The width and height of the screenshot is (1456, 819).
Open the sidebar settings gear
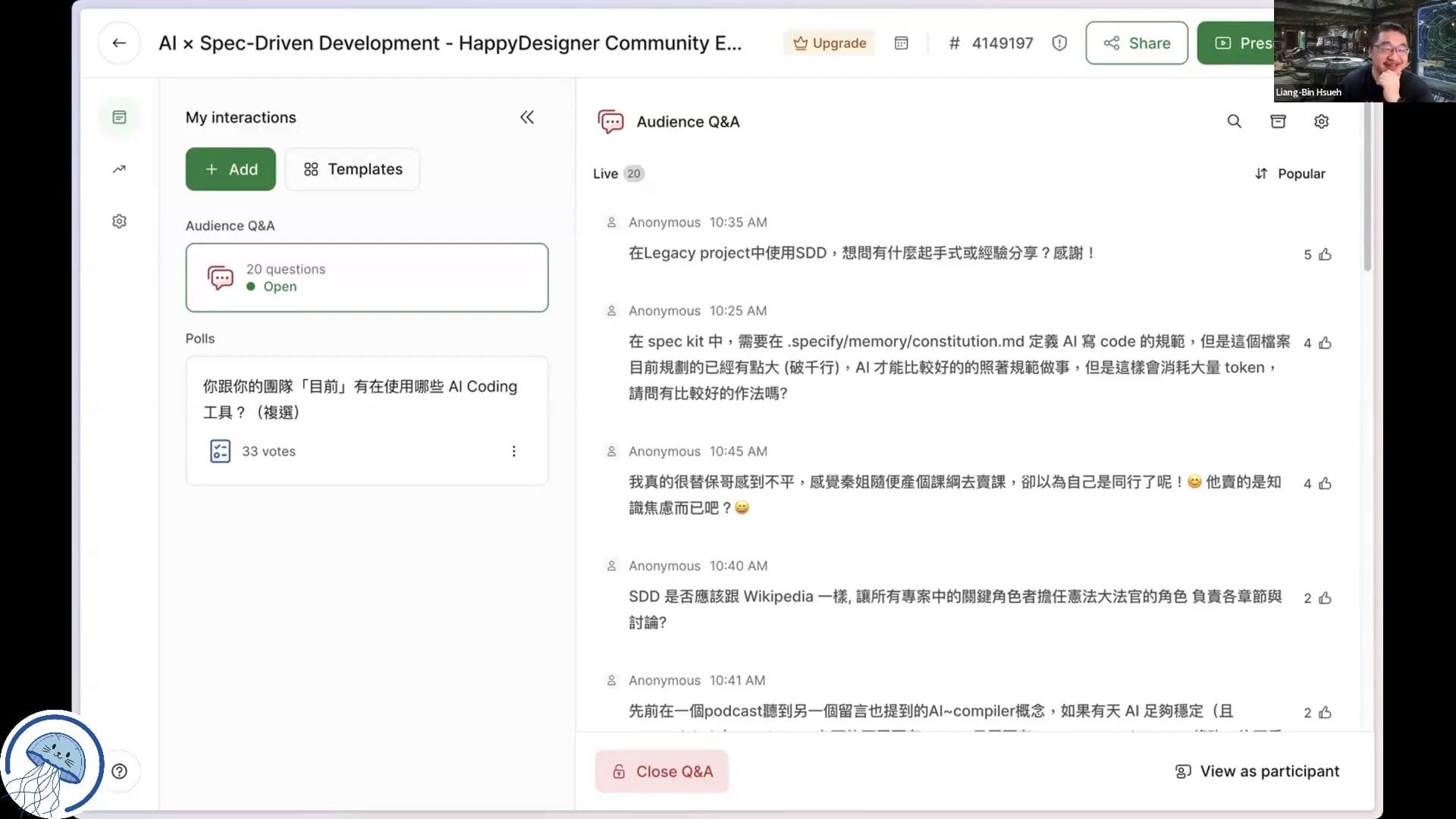pyautogui.click(x=119, y=221)
